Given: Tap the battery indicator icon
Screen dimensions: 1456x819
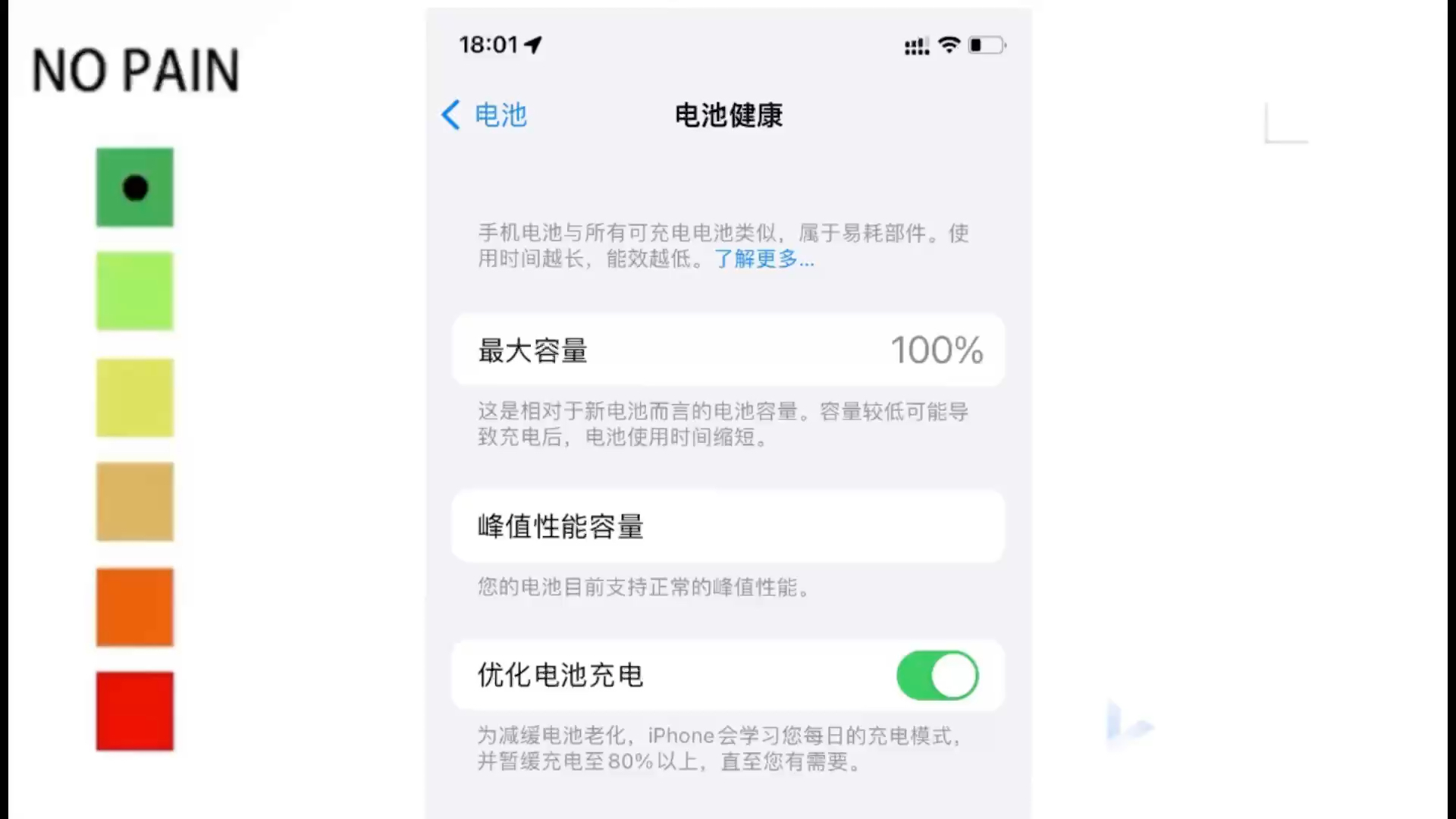Looking at the screenshot, I should pos(984,44).
